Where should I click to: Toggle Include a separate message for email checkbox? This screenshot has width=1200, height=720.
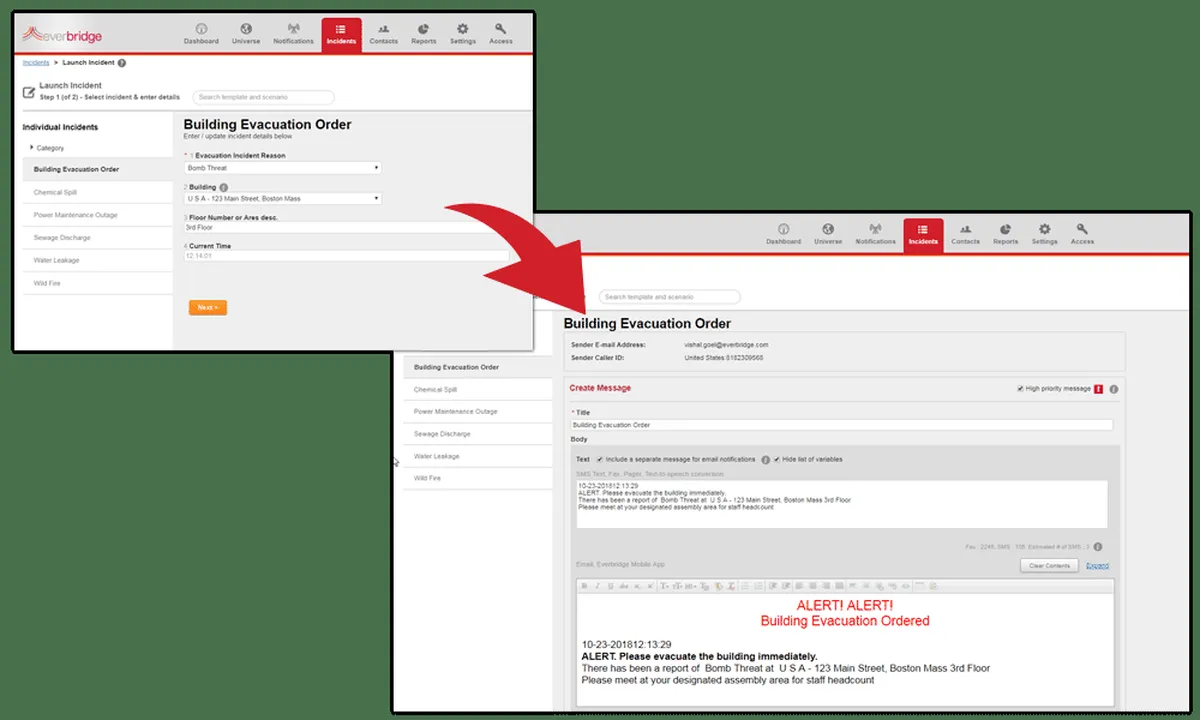(x=599, y=459)
